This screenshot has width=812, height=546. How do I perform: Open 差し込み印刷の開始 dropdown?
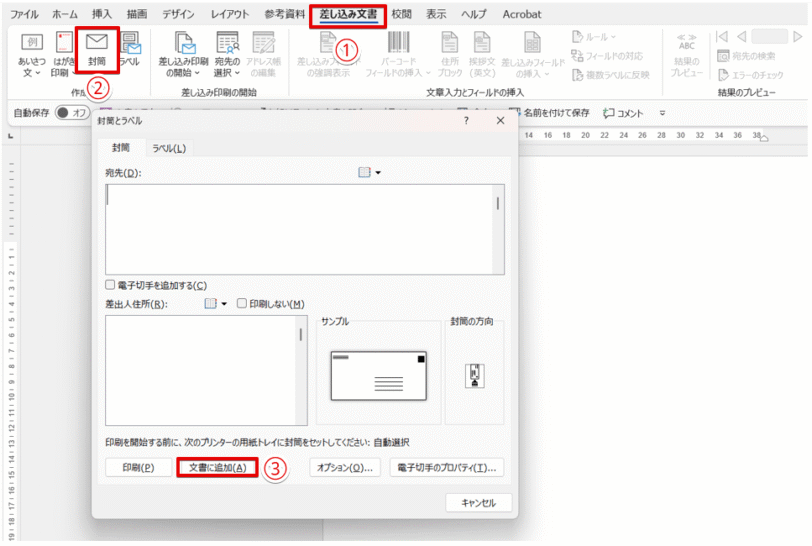(x=183, y=55)
